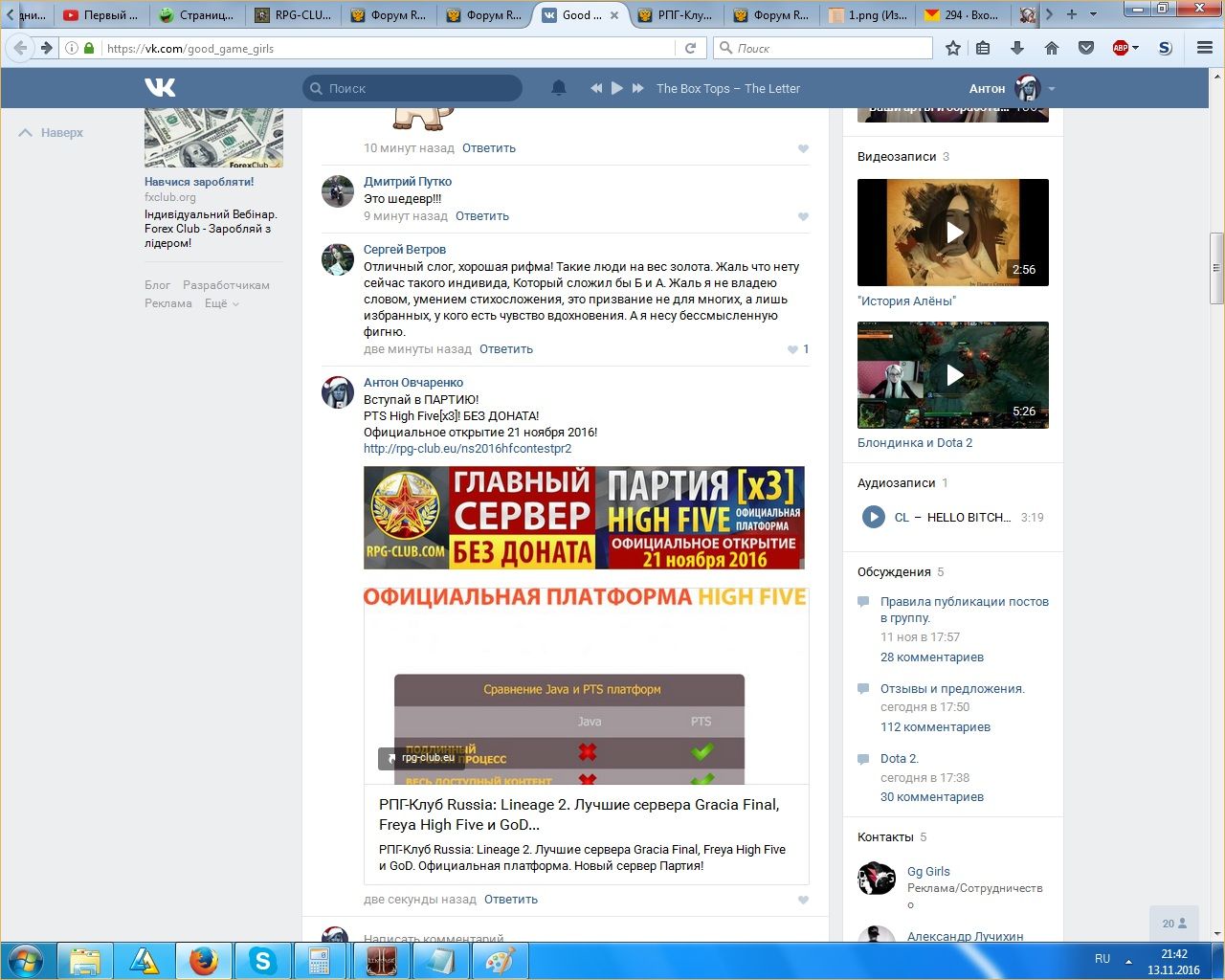This screenshot has width=1225, height=980.
Task: Open the Adblock Plus dropdown arrow
Action: [1135, 48]
